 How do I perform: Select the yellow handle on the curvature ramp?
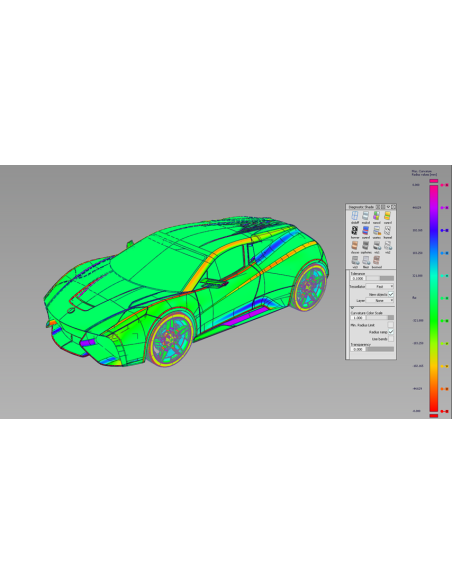(x=444, y=366)
